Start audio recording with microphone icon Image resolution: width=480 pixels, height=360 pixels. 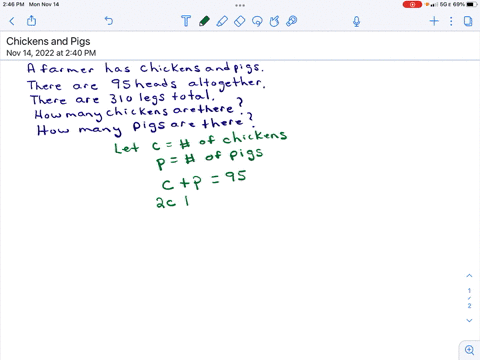pos(356,21)
